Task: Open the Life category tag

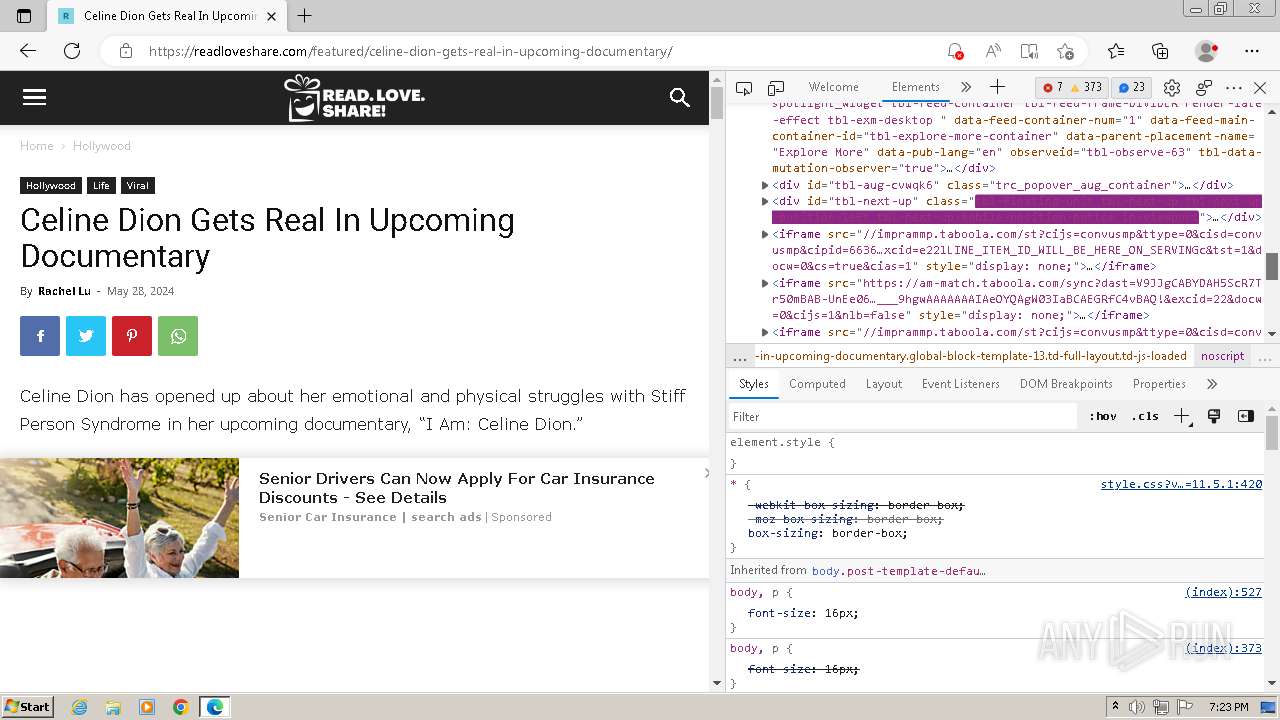Action: (x=101, y=186)
